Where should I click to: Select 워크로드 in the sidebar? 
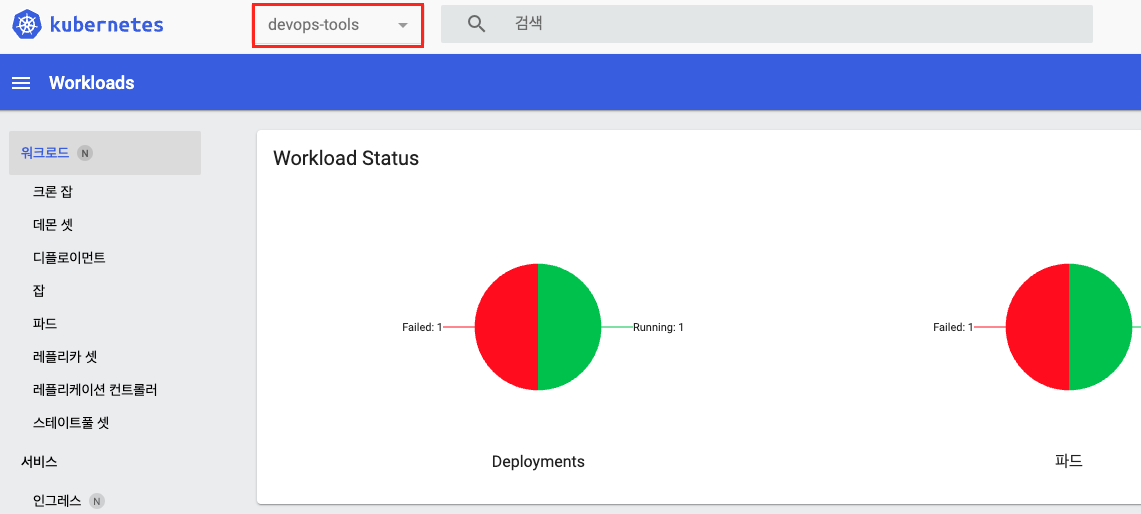point(105,153)
